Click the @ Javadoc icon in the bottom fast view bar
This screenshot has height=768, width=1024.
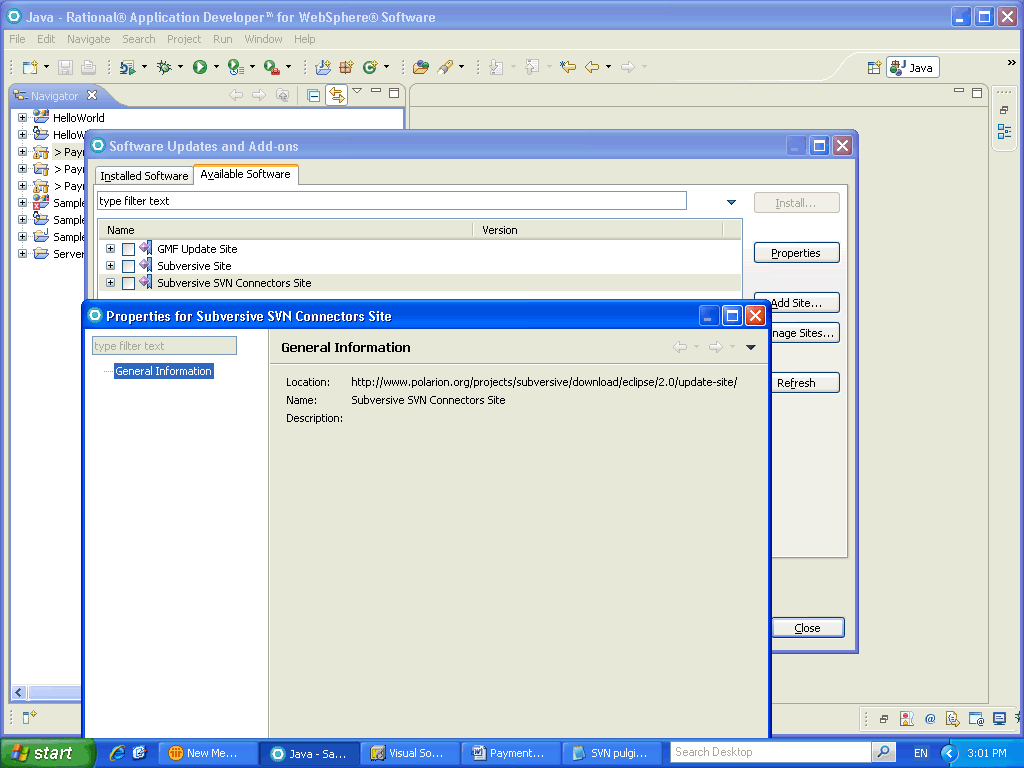(930, 719)
